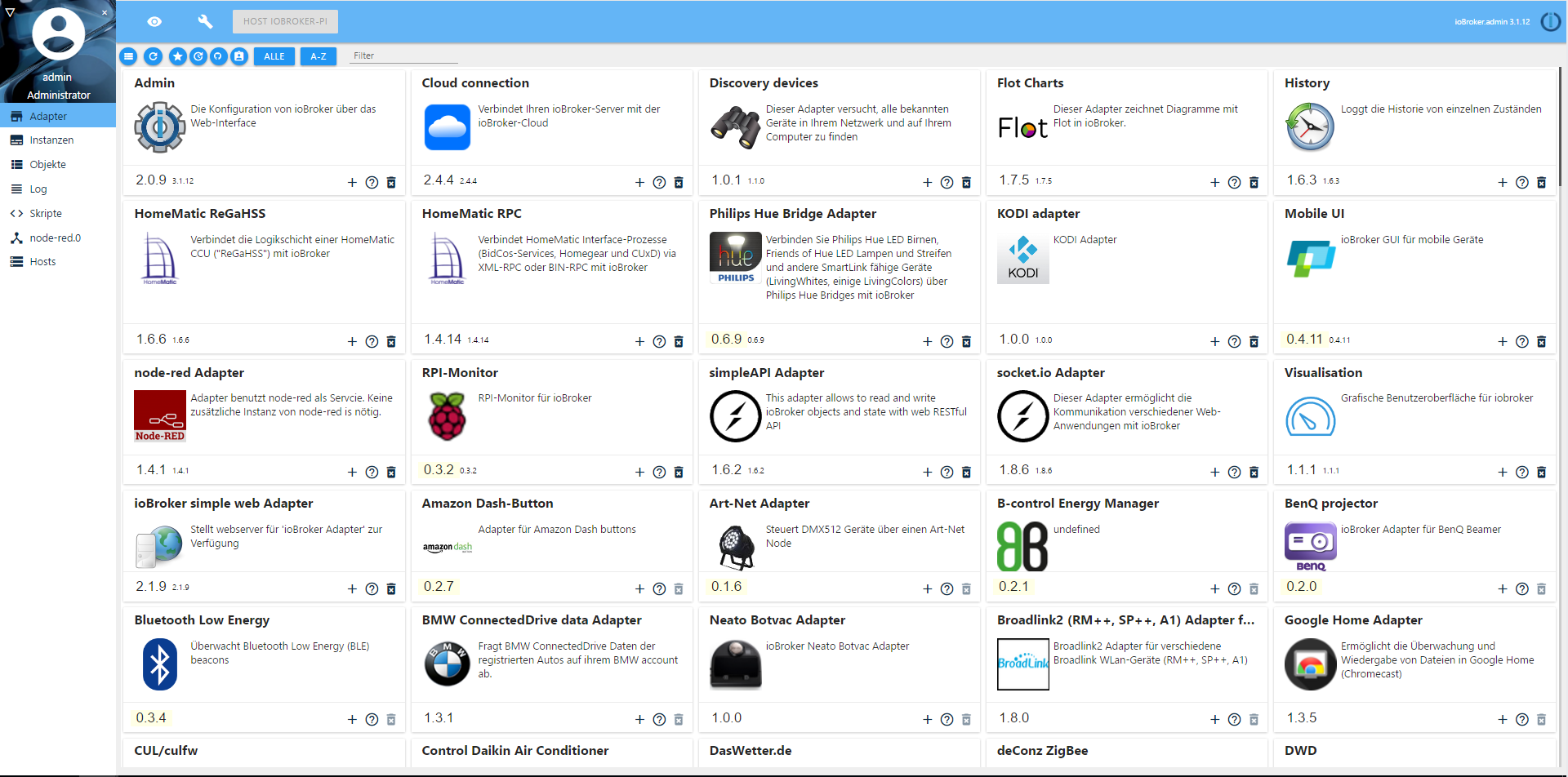Open help for the Cloud connection adapter
This screenshot has height=777, width=1568.
point(659,182)
